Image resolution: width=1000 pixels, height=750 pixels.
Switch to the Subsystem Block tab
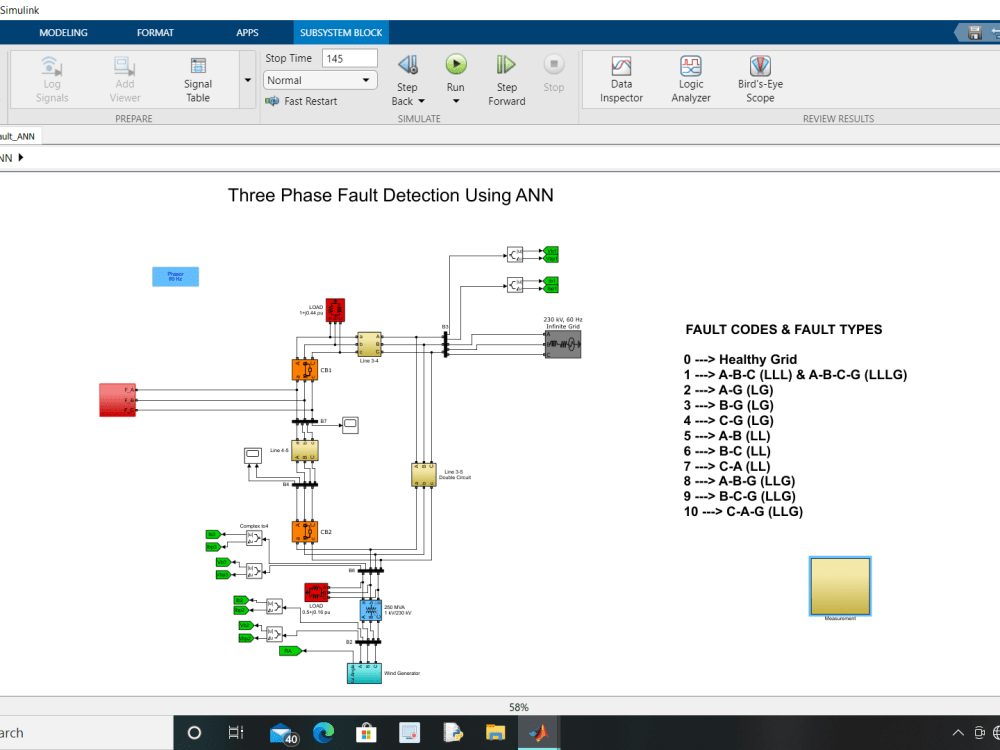coord(341,33)
